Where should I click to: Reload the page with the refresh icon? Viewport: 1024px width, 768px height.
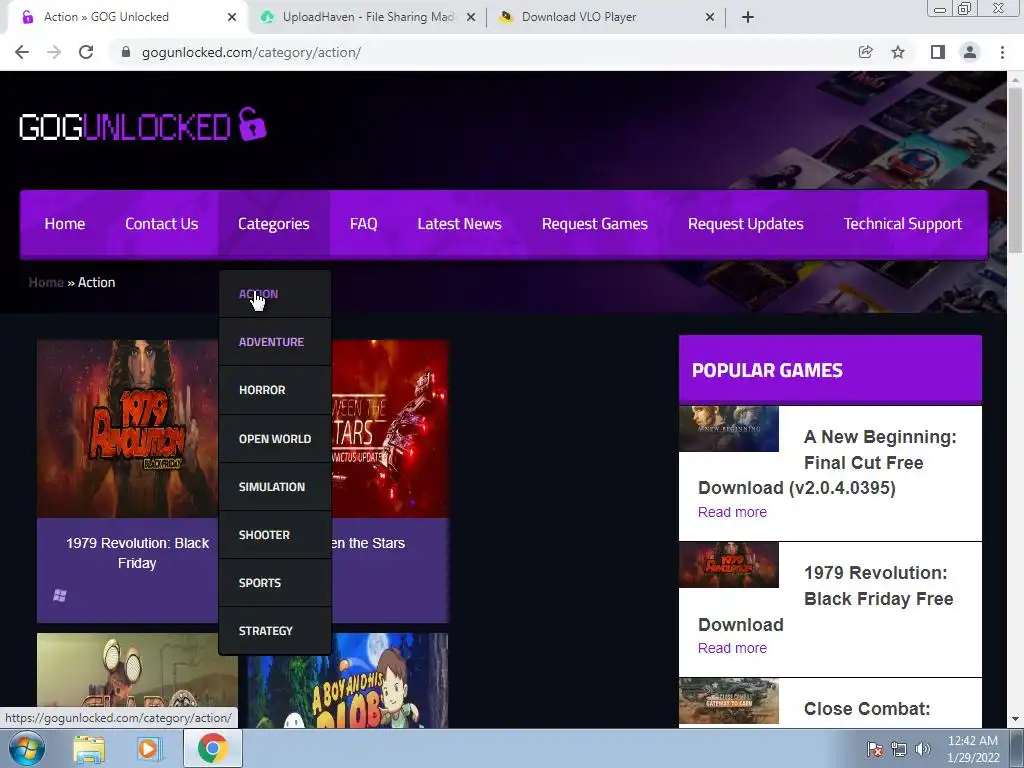[x=86, y=52]
